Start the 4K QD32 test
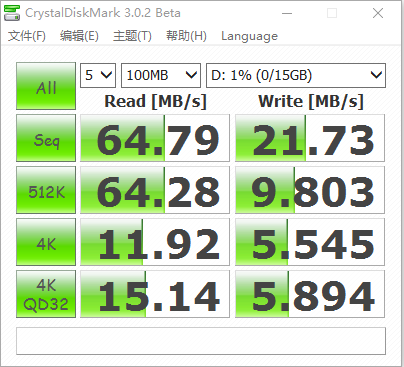The width and height of the screenshot is (404, 367). click(46, 294)
